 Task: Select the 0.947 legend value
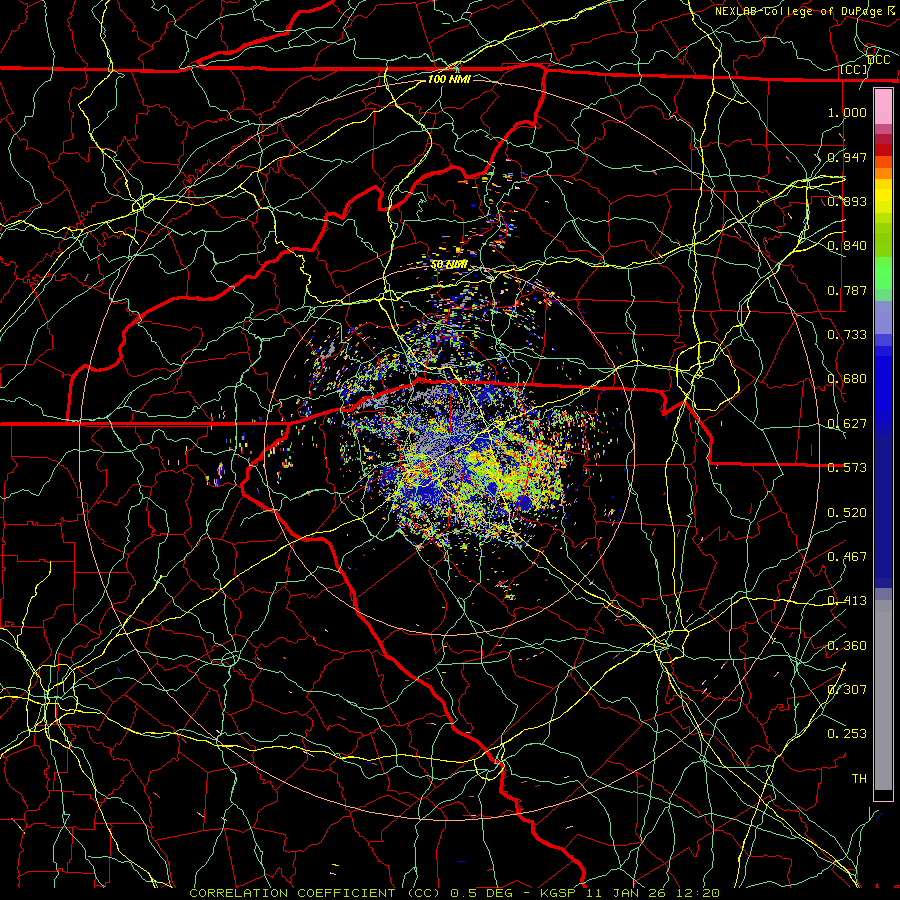pos(847,157)
